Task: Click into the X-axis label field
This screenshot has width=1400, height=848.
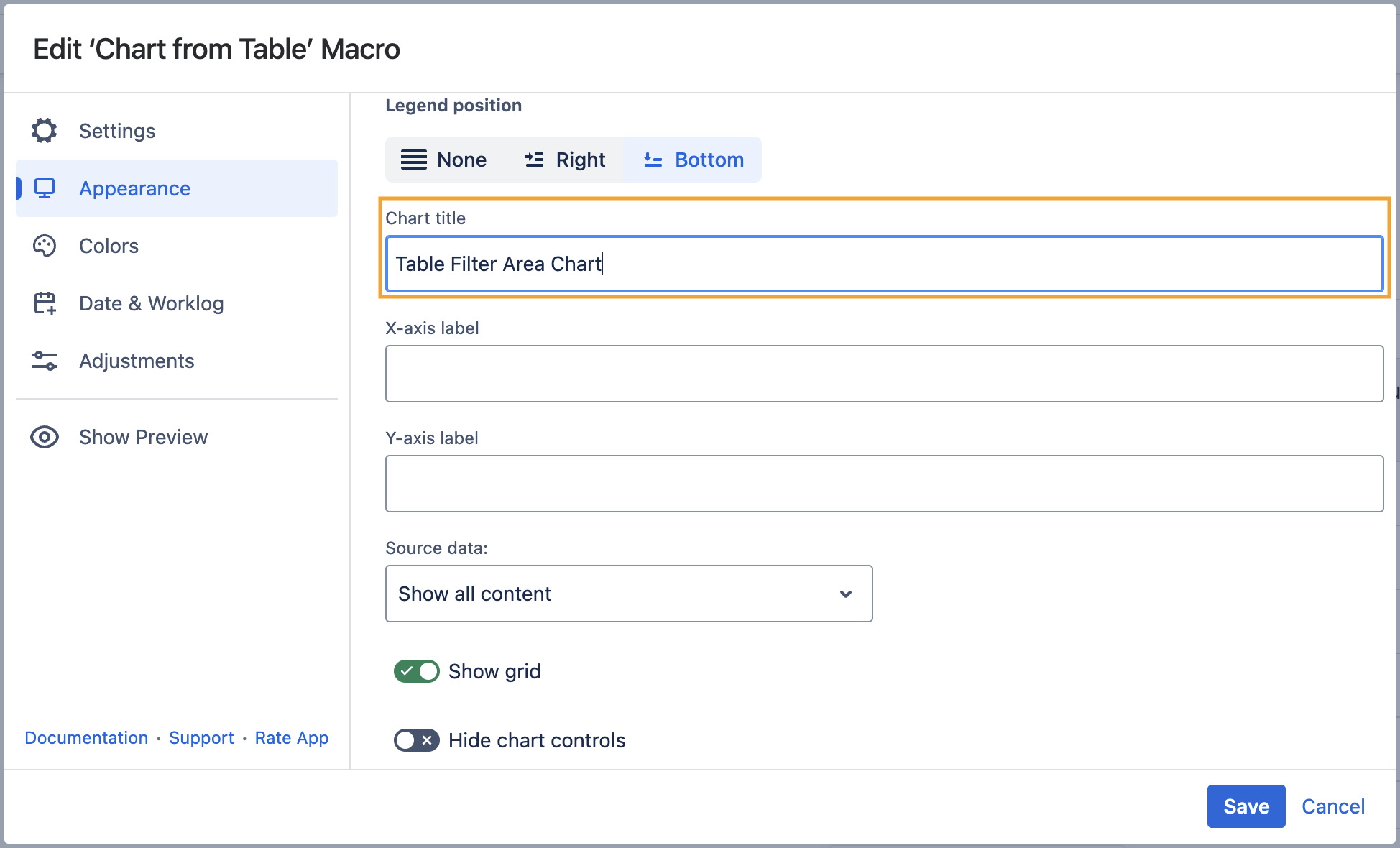Action: tap(884, 374)
